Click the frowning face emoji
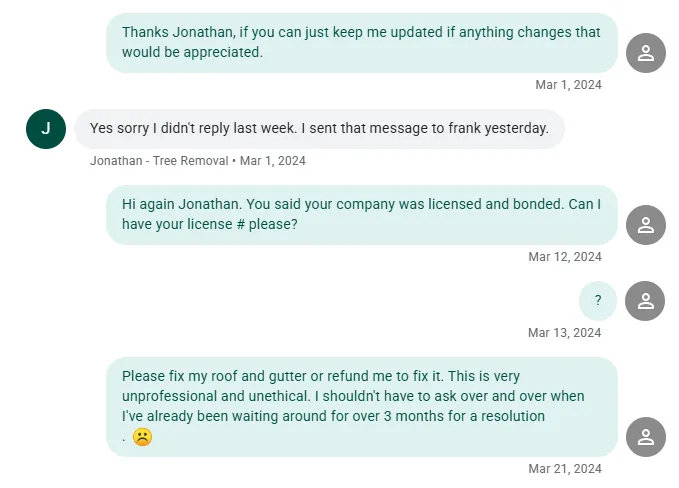Image resolution: width=679 pixels, height=488 pixels. pos(142,437)
